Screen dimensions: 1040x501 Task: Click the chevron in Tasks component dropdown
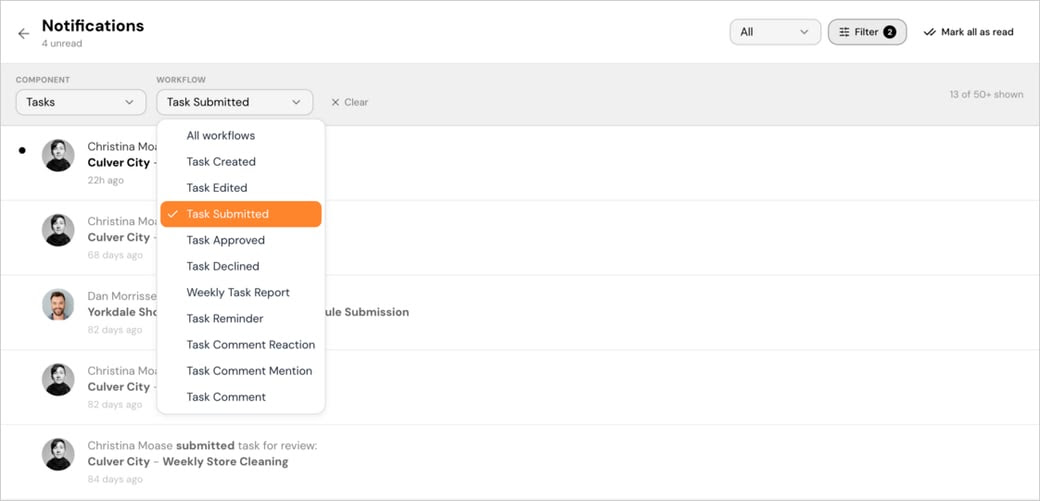(129, 102)
